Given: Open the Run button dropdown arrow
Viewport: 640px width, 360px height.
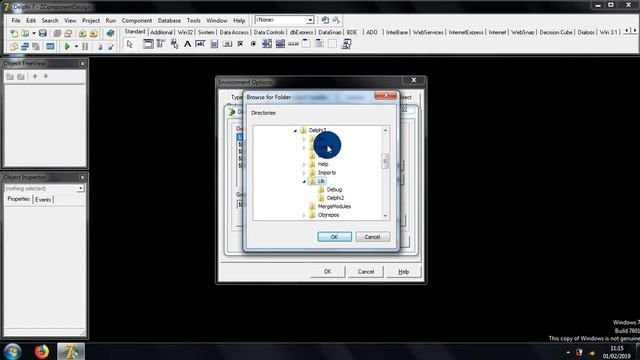Looking at the screenshot, I should [x=76, y=47].
